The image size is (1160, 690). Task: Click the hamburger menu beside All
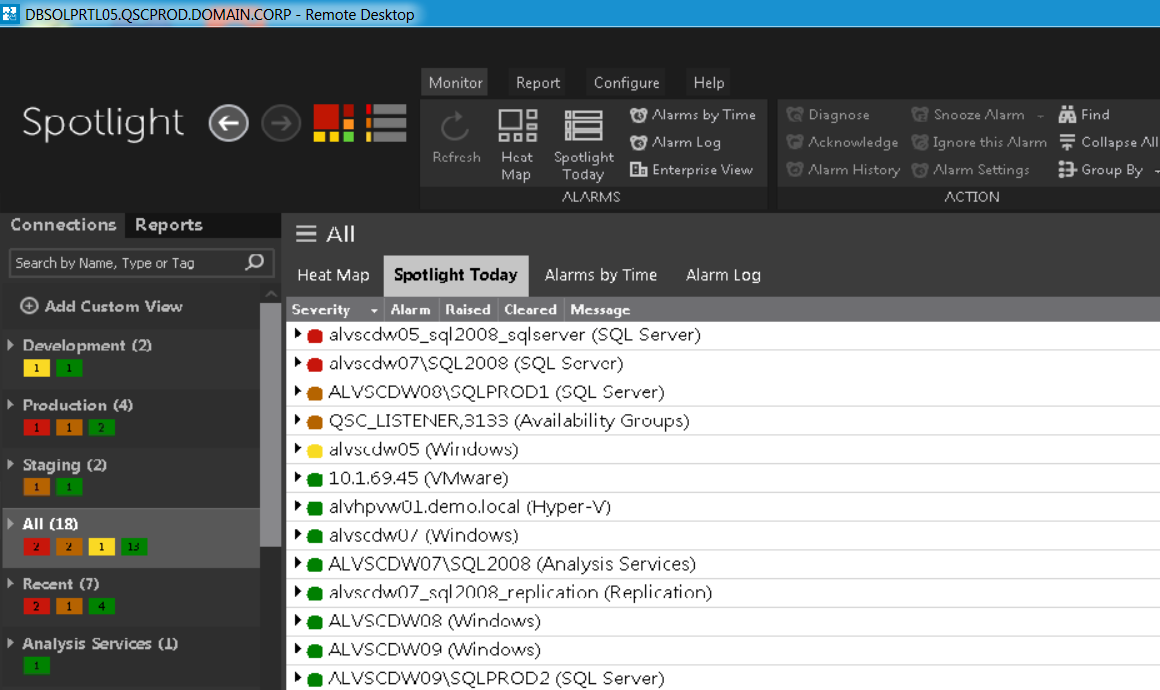coord(306,234)
